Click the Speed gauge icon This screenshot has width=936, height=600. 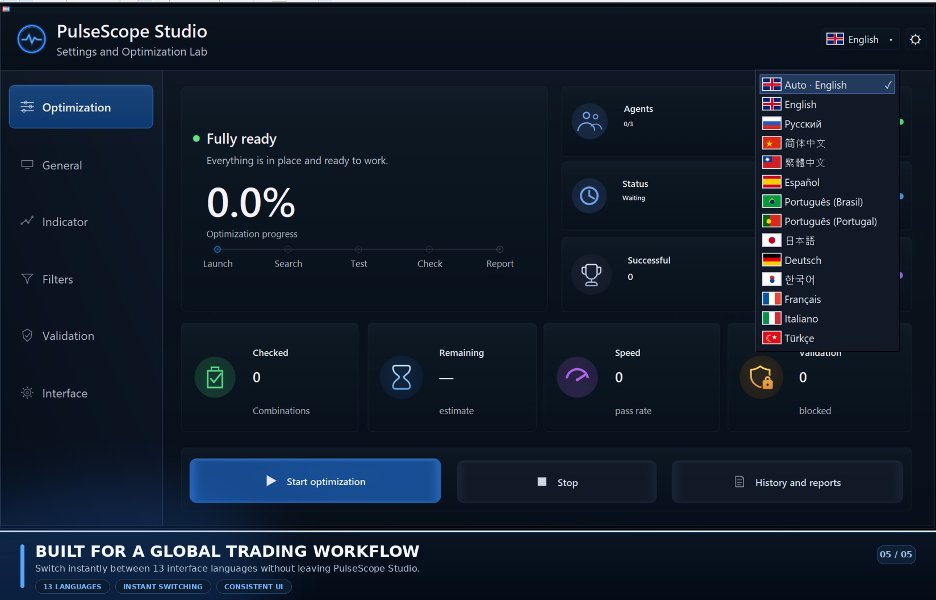tap(577, 377)
